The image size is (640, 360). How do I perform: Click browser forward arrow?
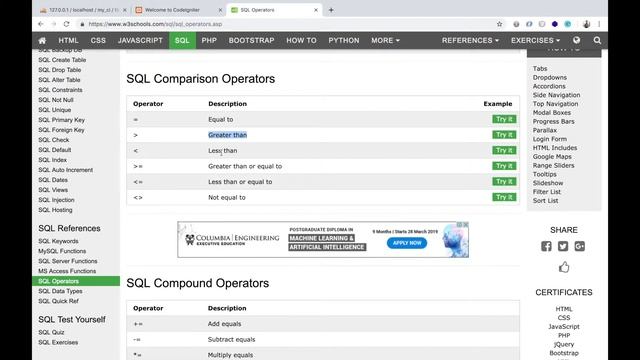click(53, 24)
